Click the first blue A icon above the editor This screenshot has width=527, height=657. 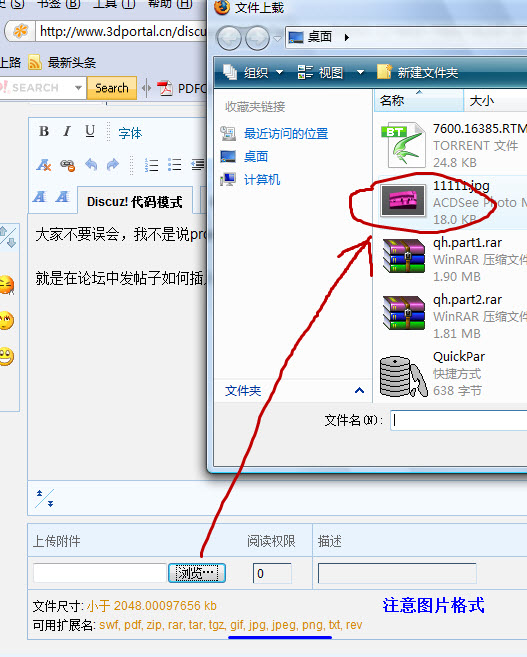(x=40, y=197)
